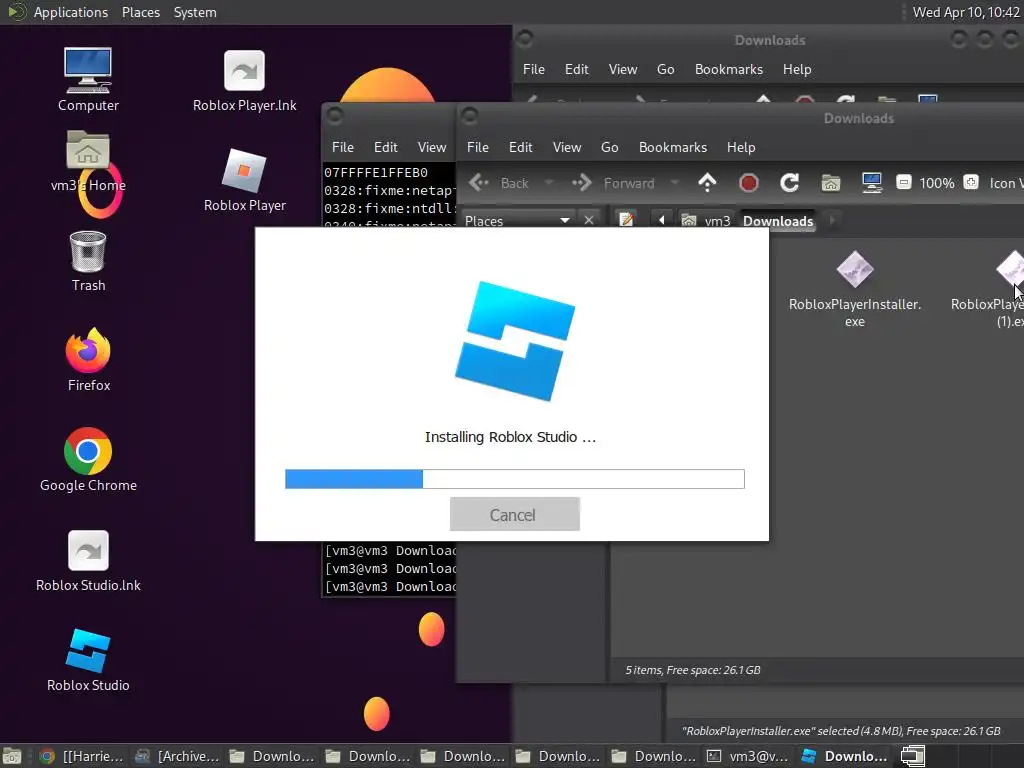Launch Google Chrome from the desktop
Viewport: 1024px width, 768px height.
(x=88, y=460)
